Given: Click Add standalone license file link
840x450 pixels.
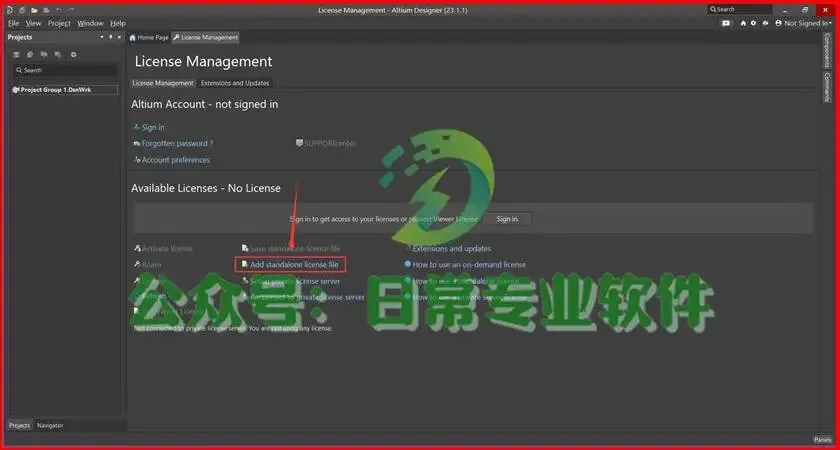Looking at the screenshot, I should [294, 265].
